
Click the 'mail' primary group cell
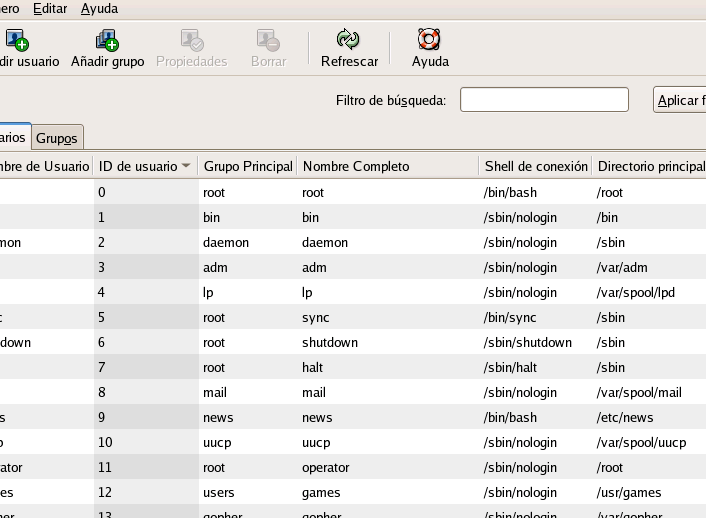point(214,392)
